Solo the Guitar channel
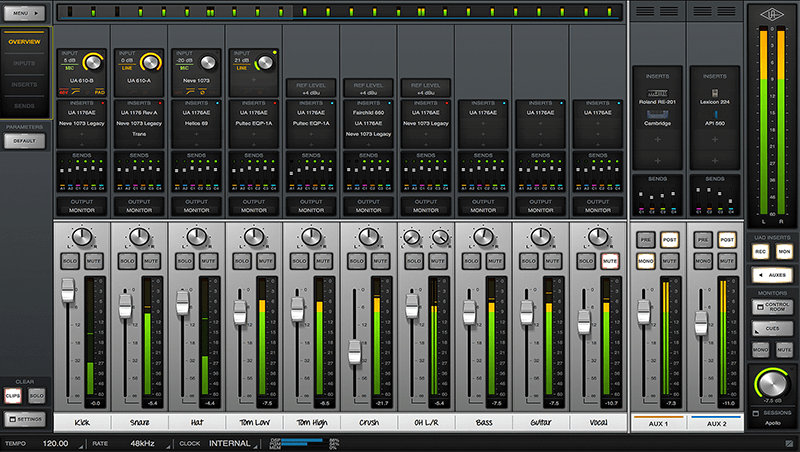 pyautogui.click(x=529, y=261)
